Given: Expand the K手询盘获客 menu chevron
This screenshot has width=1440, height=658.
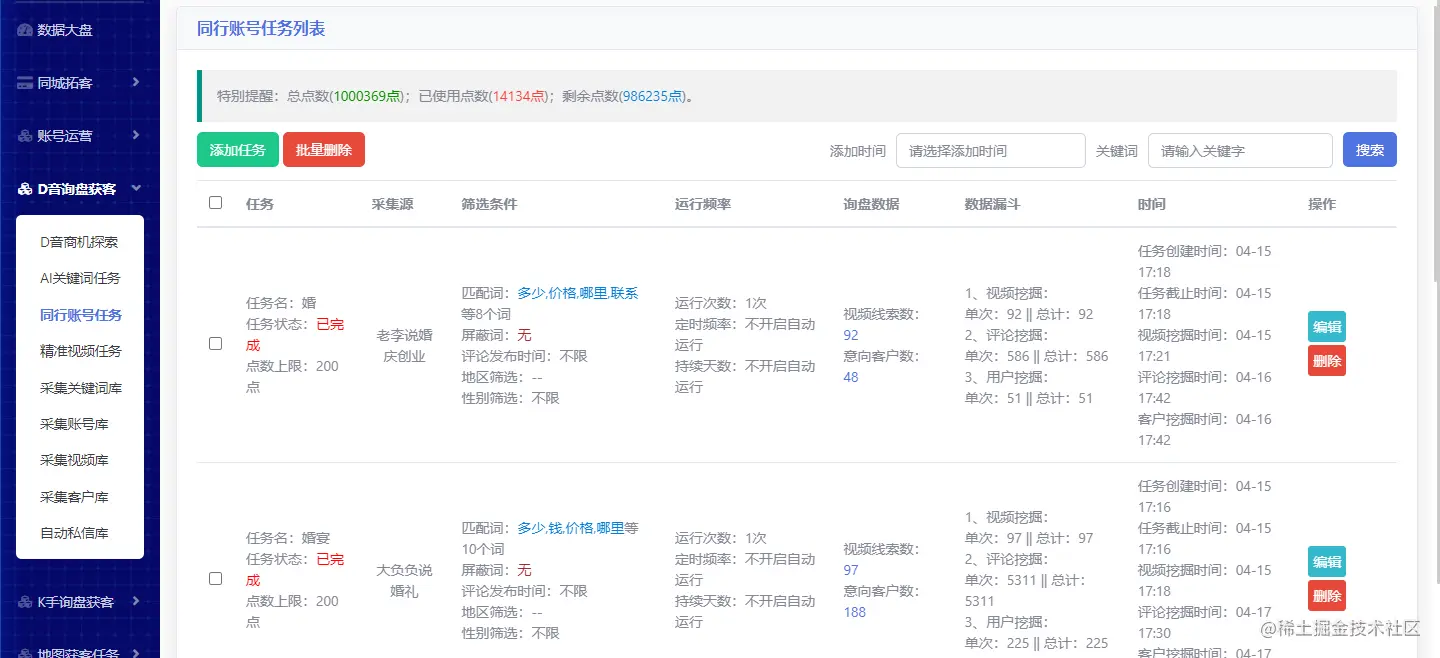Looking at the screenshot, I should coord(135,601).
